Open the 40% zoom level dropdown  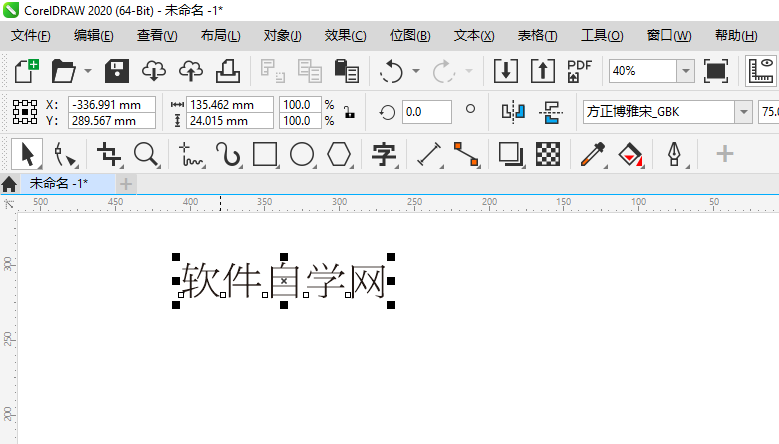pos(686,71)
